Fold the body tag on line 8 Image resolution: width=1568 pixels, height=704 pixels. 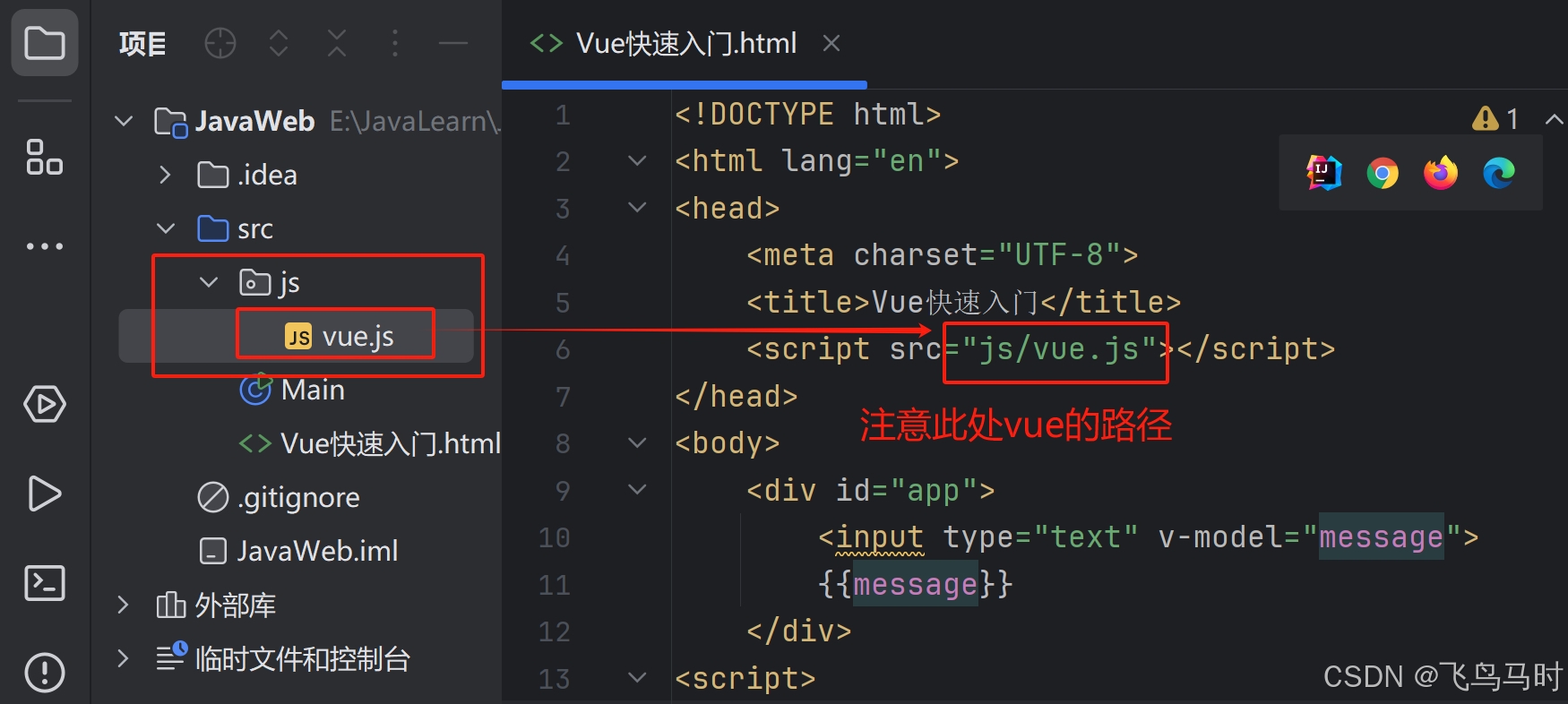[x=637, y=442]
